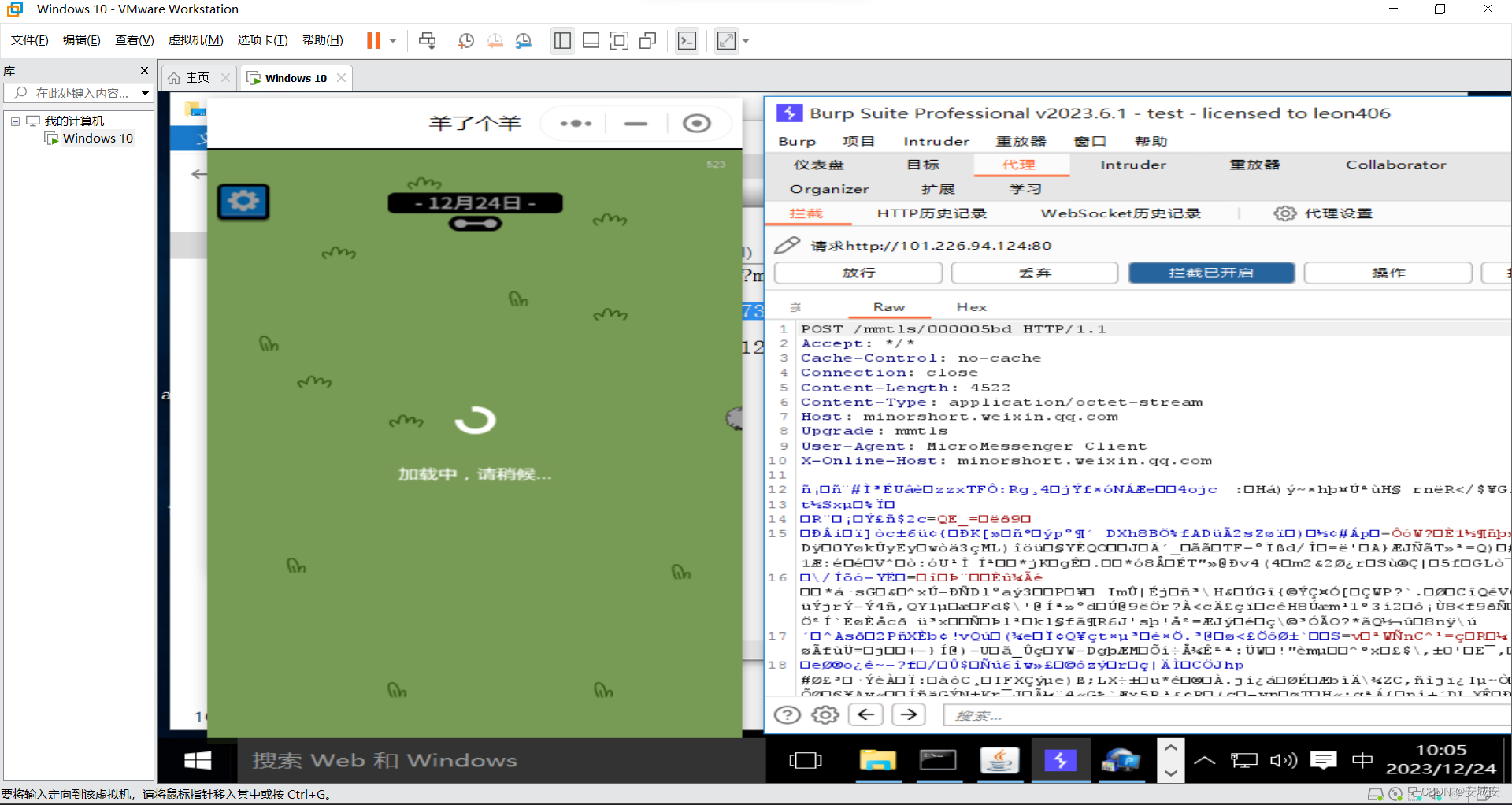The width and height of the screenshot is (1512, 805).
Task: Open File Explorer from the taskbar
Action: [877, 761]
